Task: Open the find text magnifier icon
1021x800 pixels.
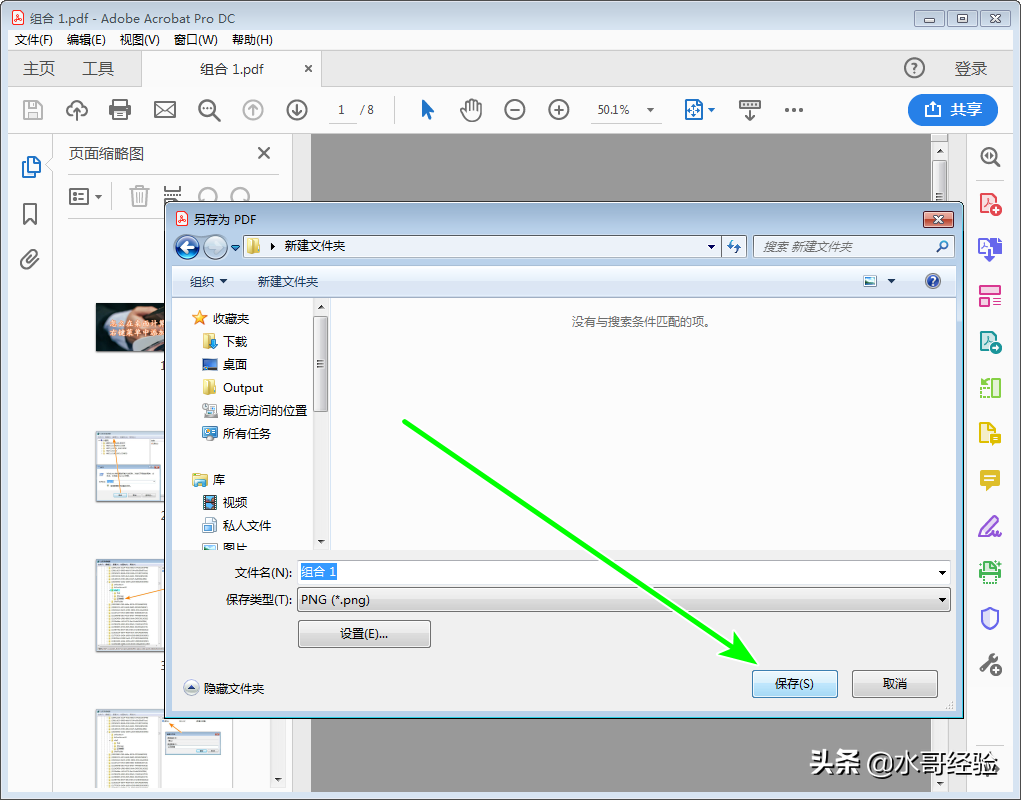Action: click(209, 110)
